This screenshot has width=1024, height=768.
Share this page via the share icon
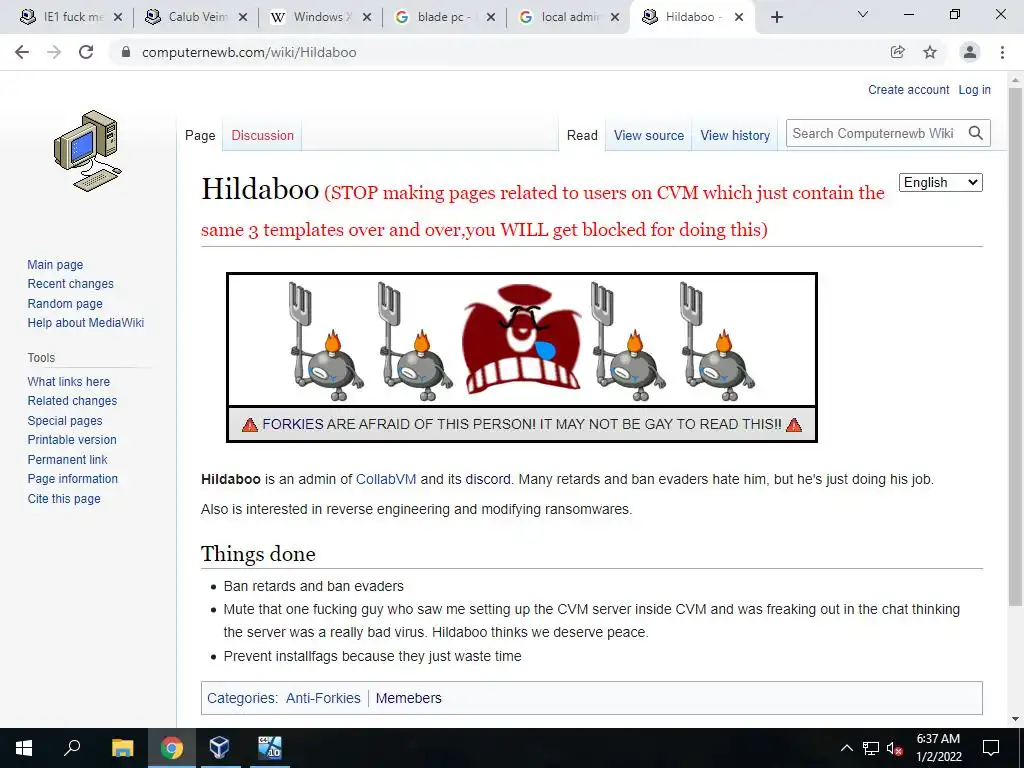click(x=897, y=52)
